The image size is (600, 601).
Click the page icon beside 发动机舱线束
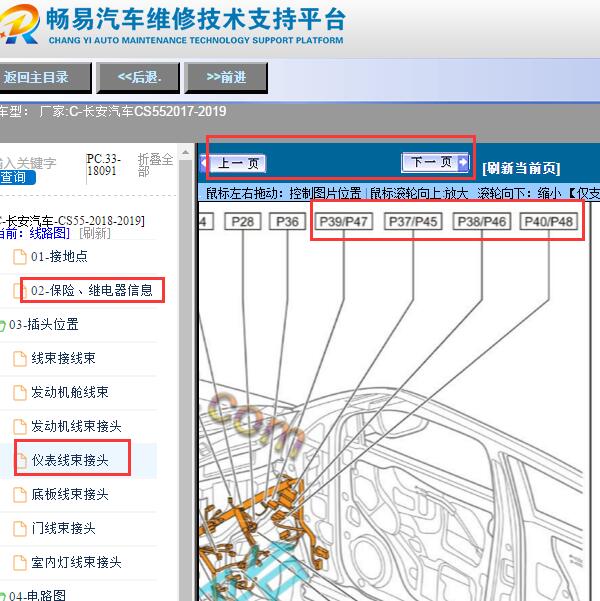point(20,392)
